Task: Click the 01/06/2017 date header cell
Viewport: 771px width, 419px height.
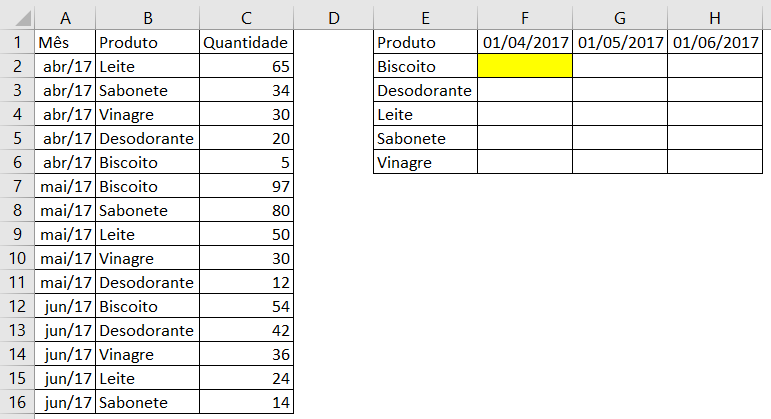Action: (714, 42)
